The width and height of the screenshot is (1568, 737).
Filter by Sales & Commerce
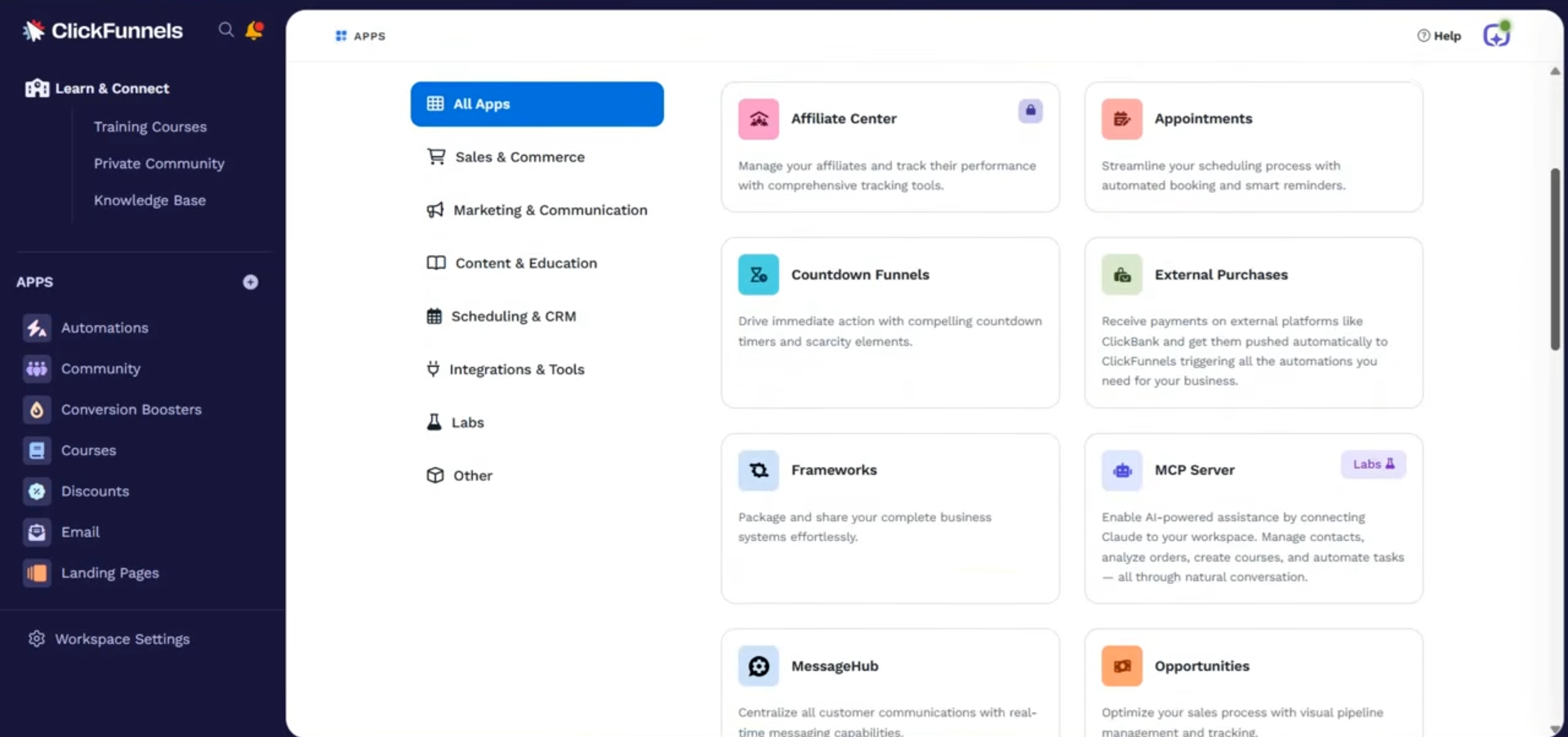(x=537, y=157)
